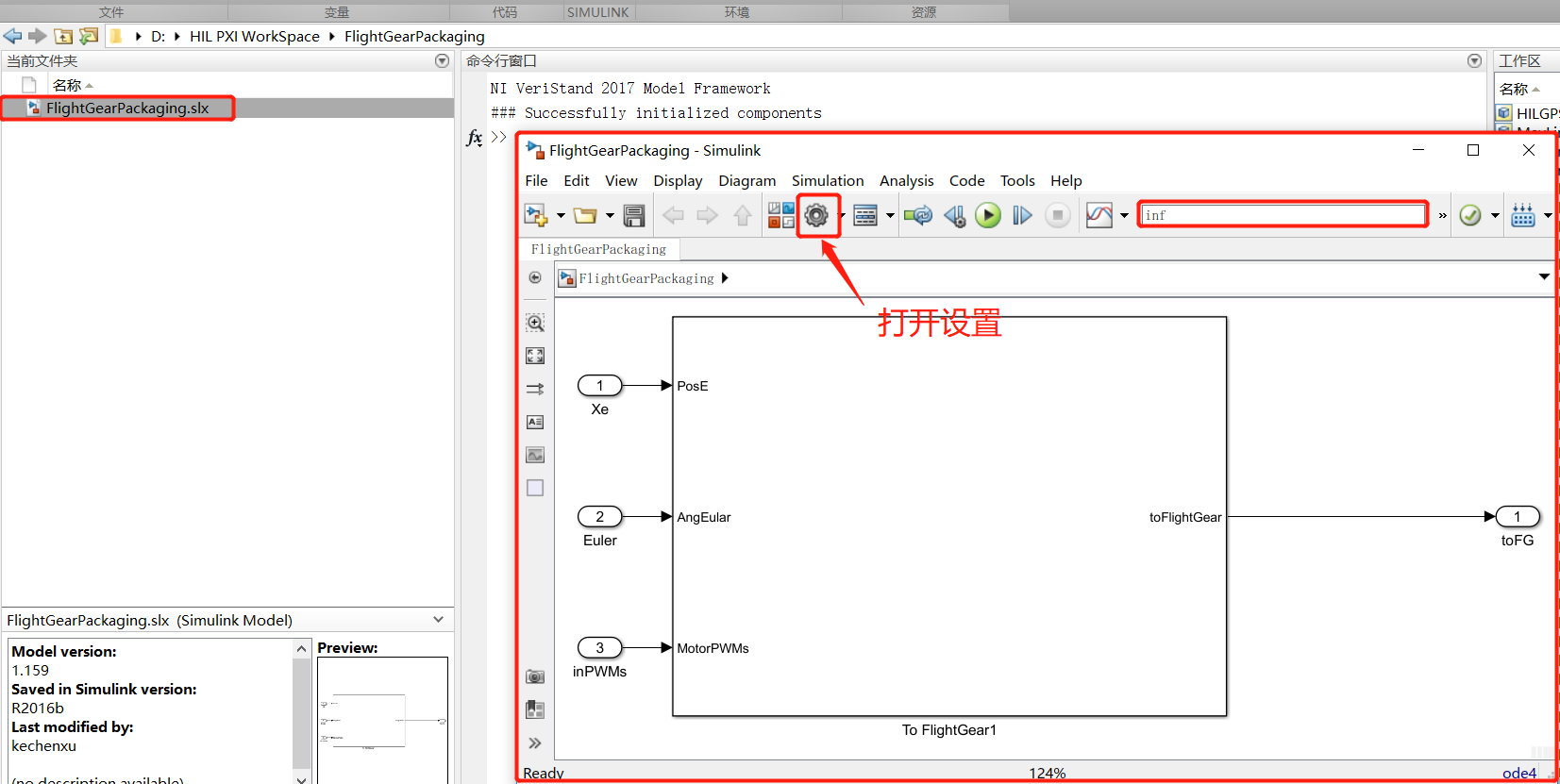This screenshot has height=784, width=1560.
Task: Open the Simulation menu
Action: coord(828,181)
